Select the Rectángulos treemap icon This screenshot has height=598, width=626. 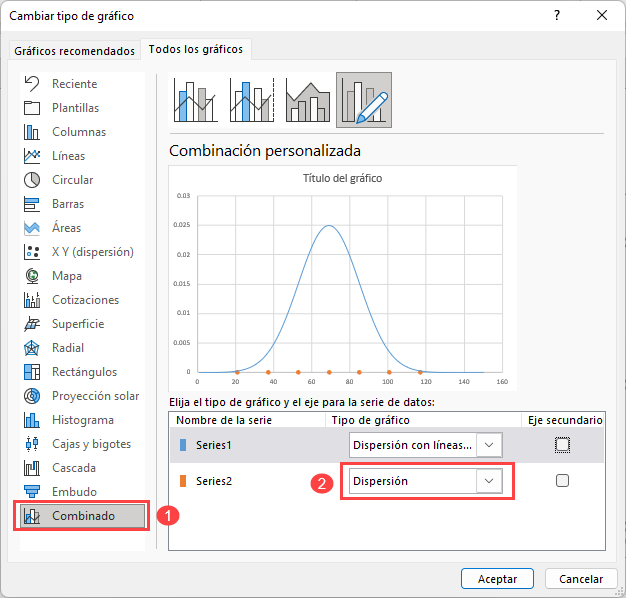tap(32, 372)
